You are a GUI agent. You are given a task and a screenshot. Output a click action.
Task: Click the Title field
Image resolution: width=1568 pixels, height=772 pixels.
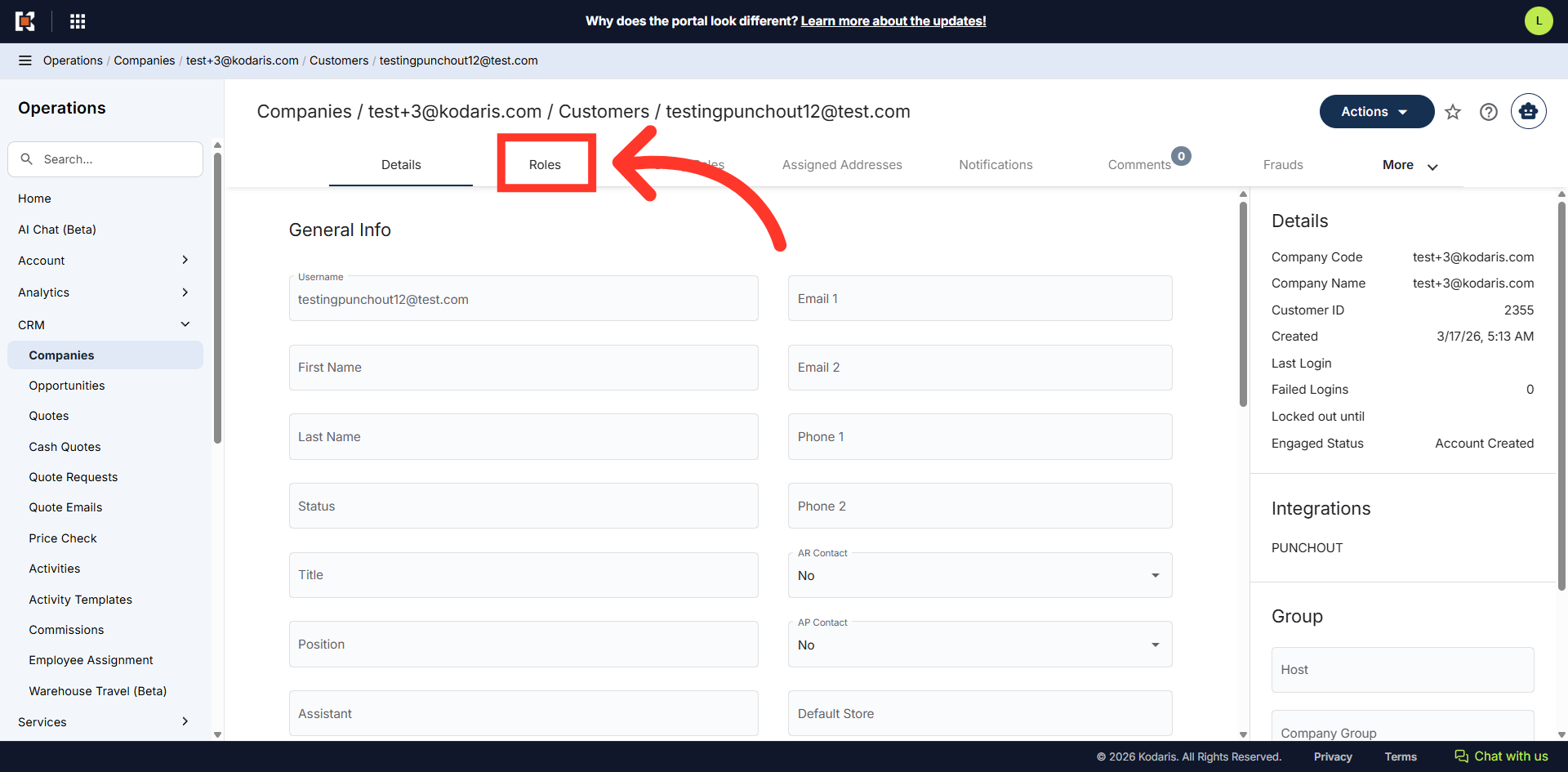pyautogui.click(x=523, y=575)
